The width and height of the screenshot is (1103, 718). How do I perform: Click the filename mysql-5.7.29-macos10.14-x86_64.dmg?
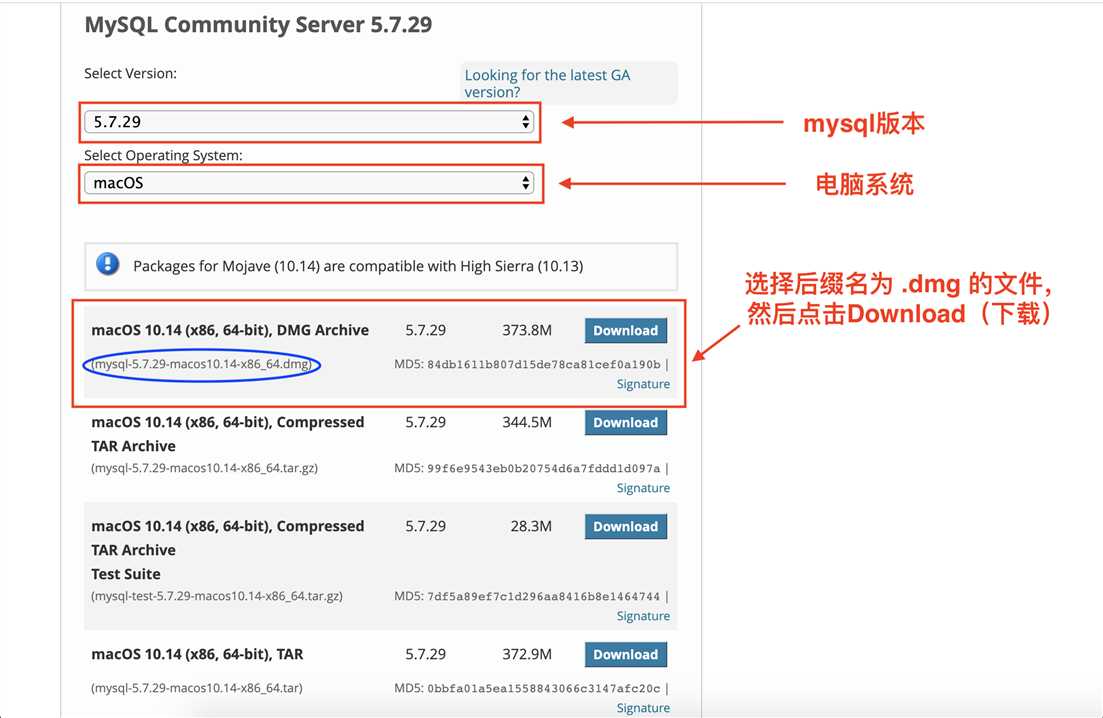pos(201,364)
